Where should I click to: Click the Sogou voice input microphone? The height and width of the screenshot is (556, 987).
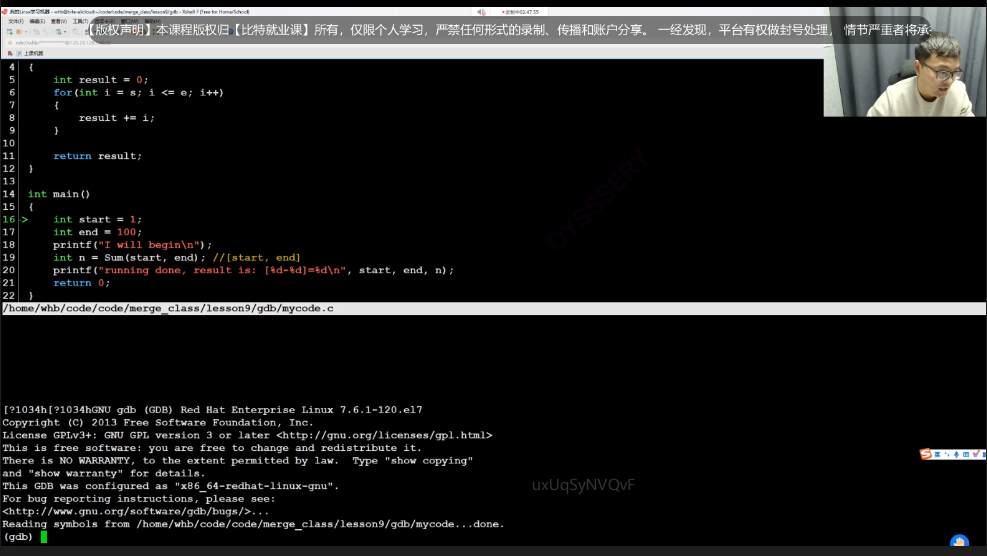pyautogui.click(x=956, y=454)
